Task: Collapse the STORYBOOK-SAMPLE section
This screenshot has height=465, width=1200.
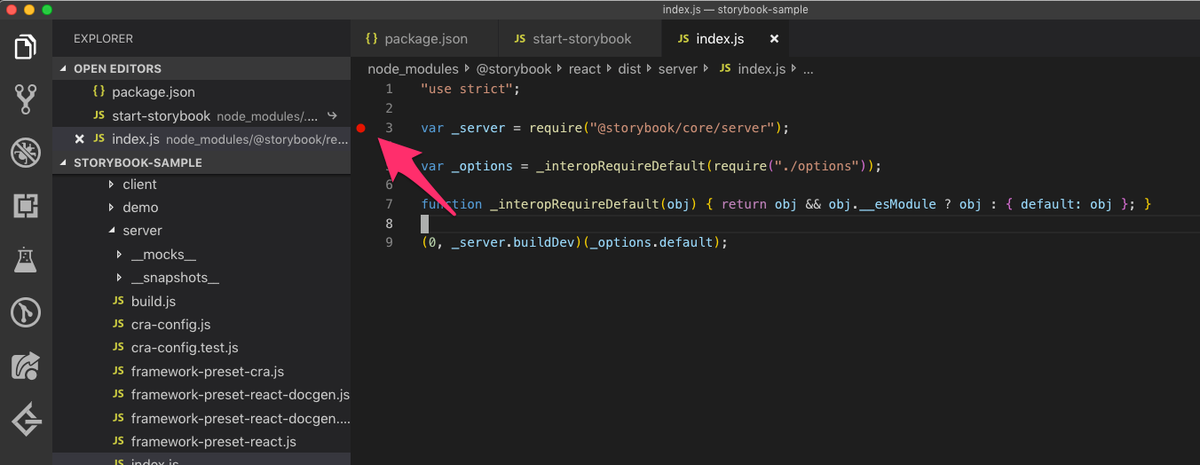Action: click(65, 162)
